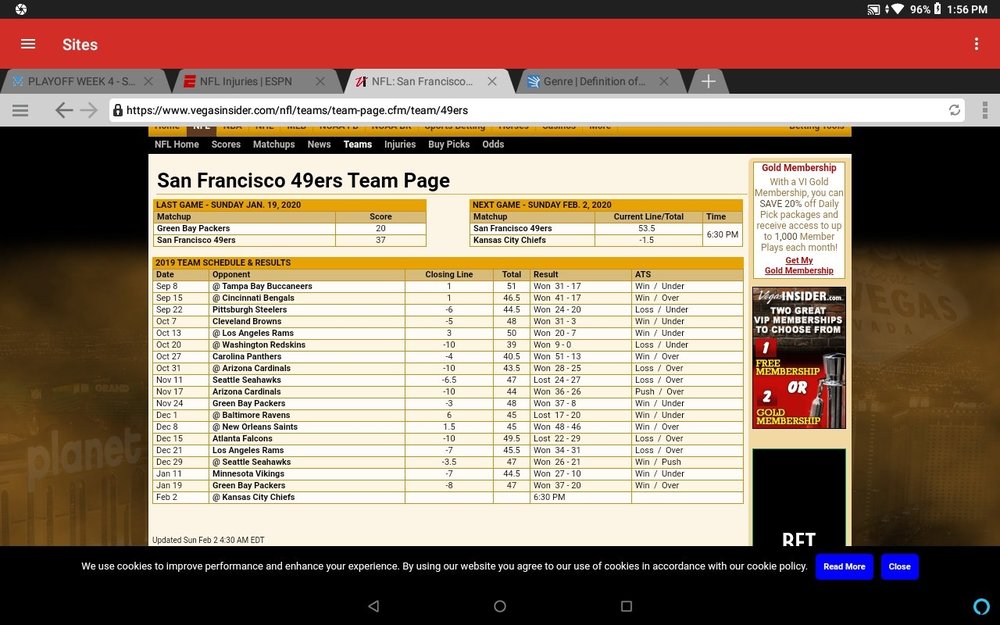1000x625 pixels.
Task: Open the Sites hamburger menu
Action: [x=28, y=44]
